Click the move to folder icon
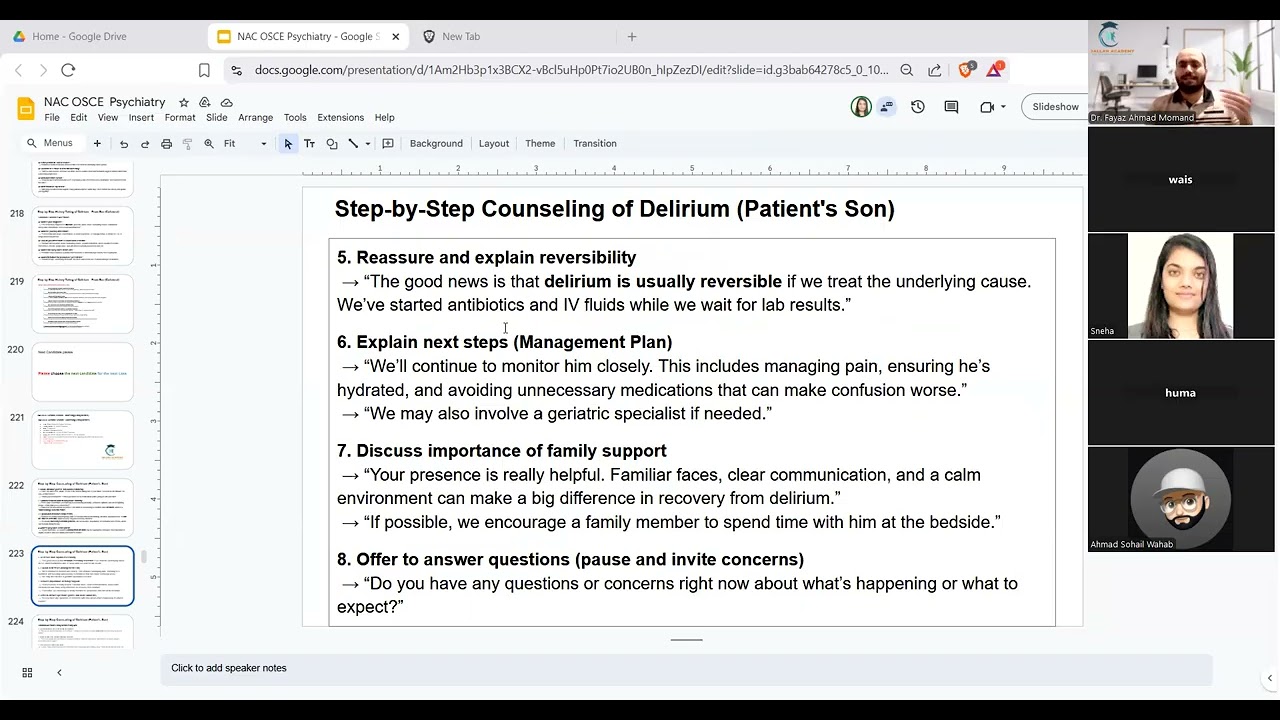 [x=205, y=102]
